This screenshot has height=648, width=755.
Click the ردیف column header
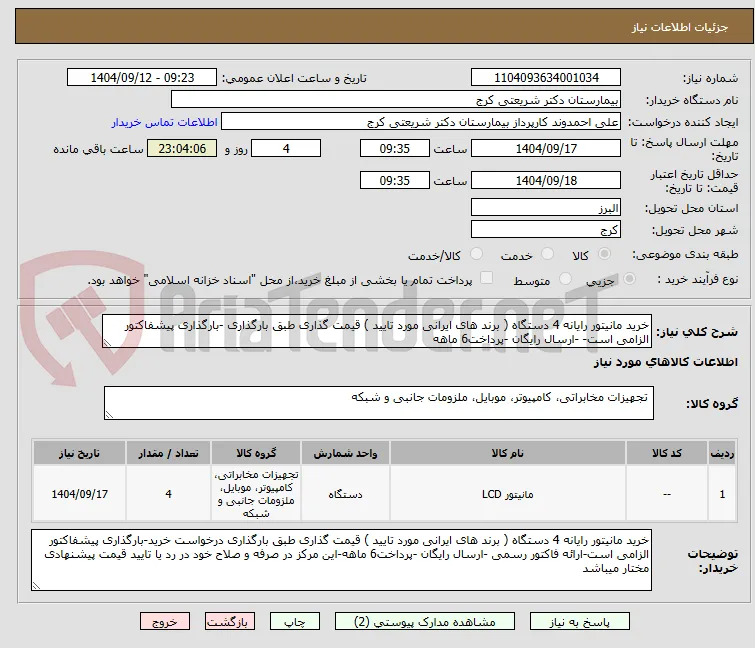(722, 453)
